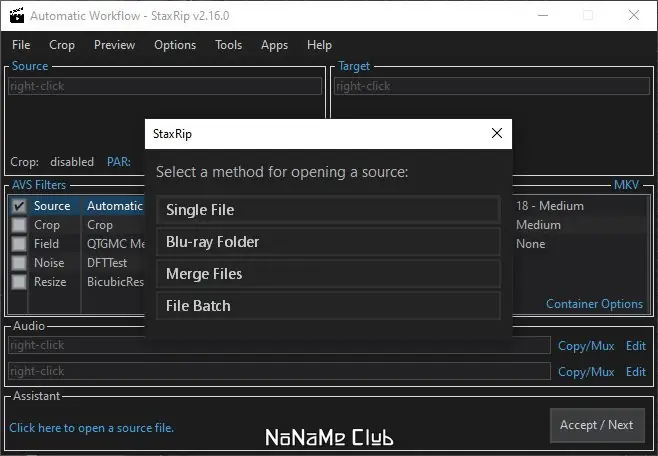The image size is (658, 456).
Task: Choose the Blu-ray Folder option
Action: click(328, 242)
